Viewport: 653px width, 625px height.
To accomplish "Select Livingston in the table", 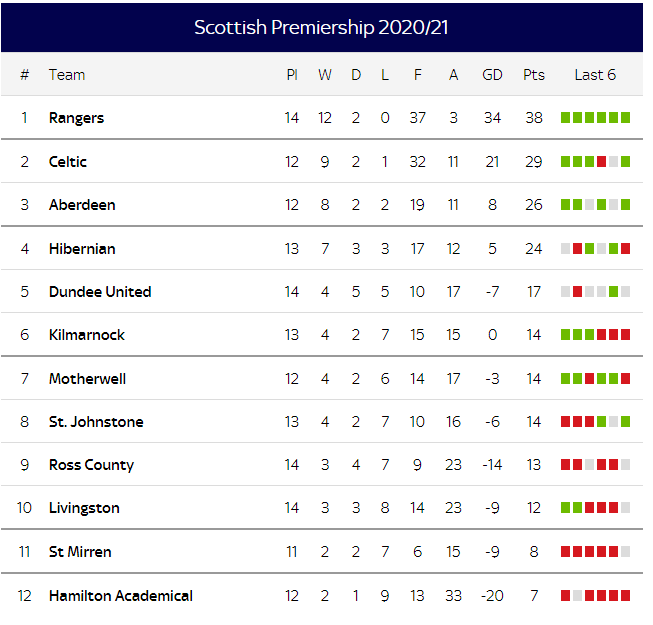I will [84, 508].
